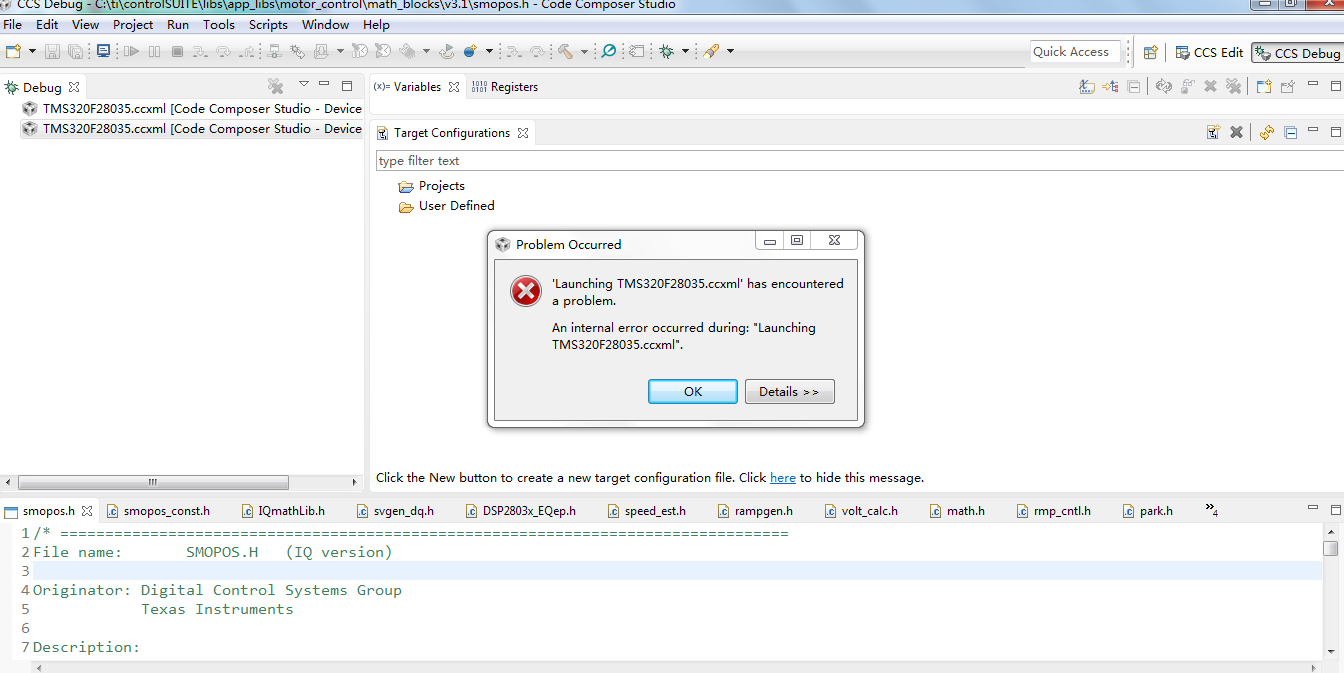Click the Details >> button

pos(789,391)
